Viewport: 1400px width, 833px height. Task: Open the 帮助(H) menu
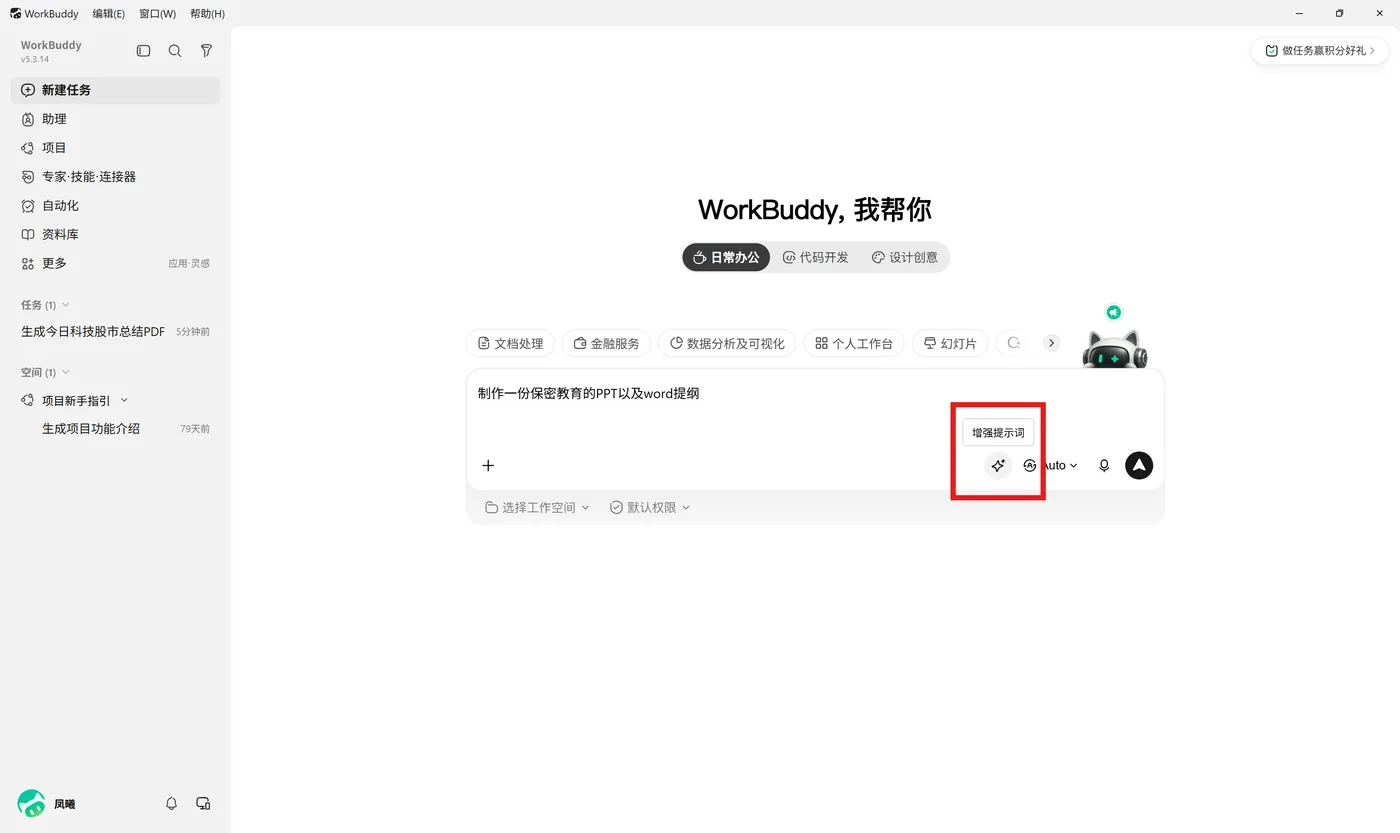coord(207,14)
